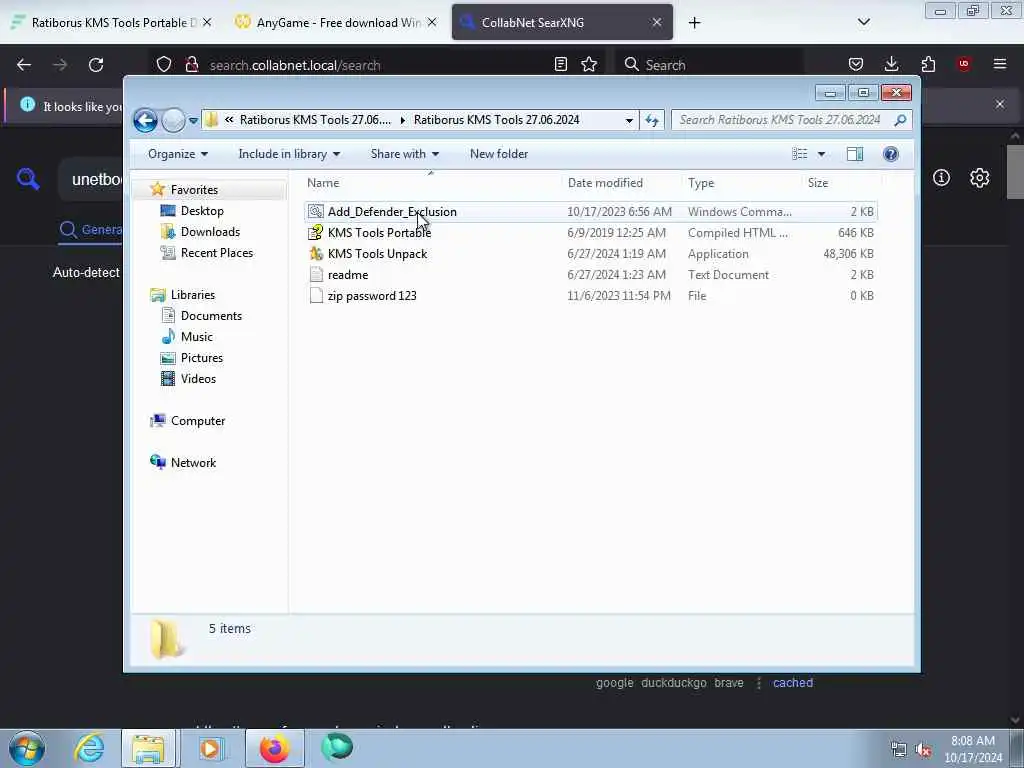Open the Organize menu
The image size is (1024, 768).
pyautogui.click(x=178, y=154)
